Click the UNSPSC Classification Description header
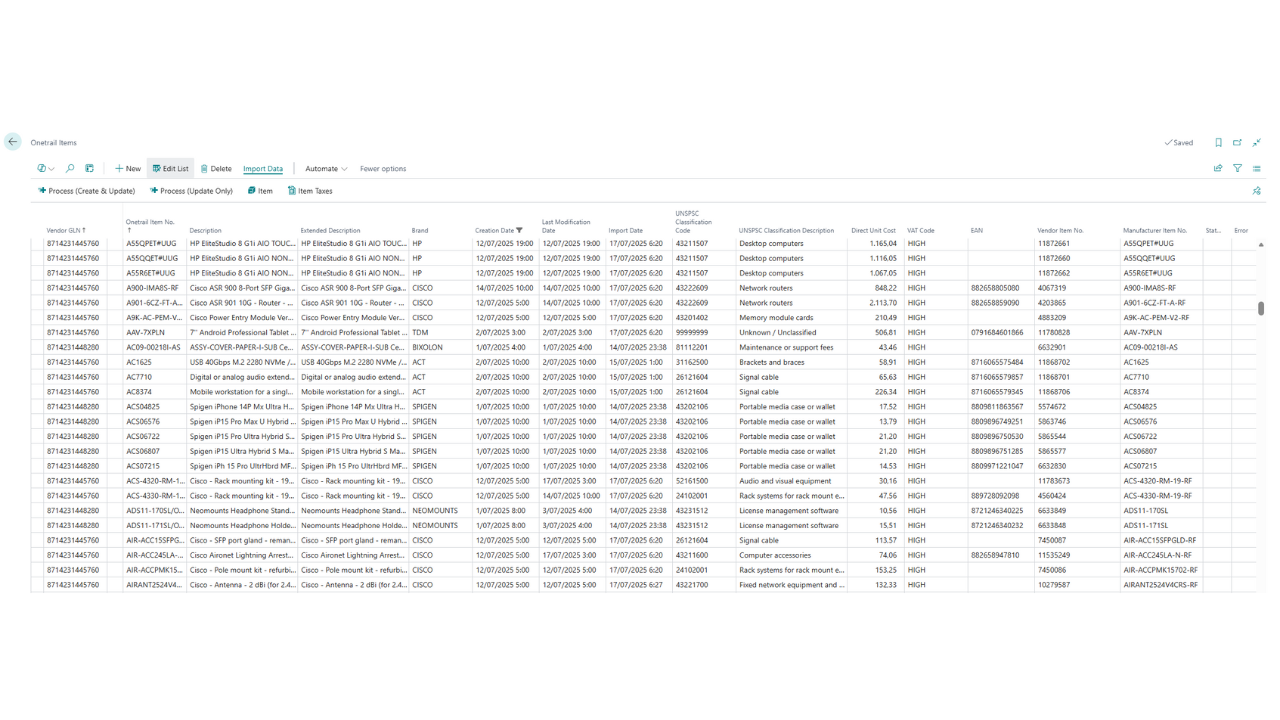 click(x=786, y=231)
